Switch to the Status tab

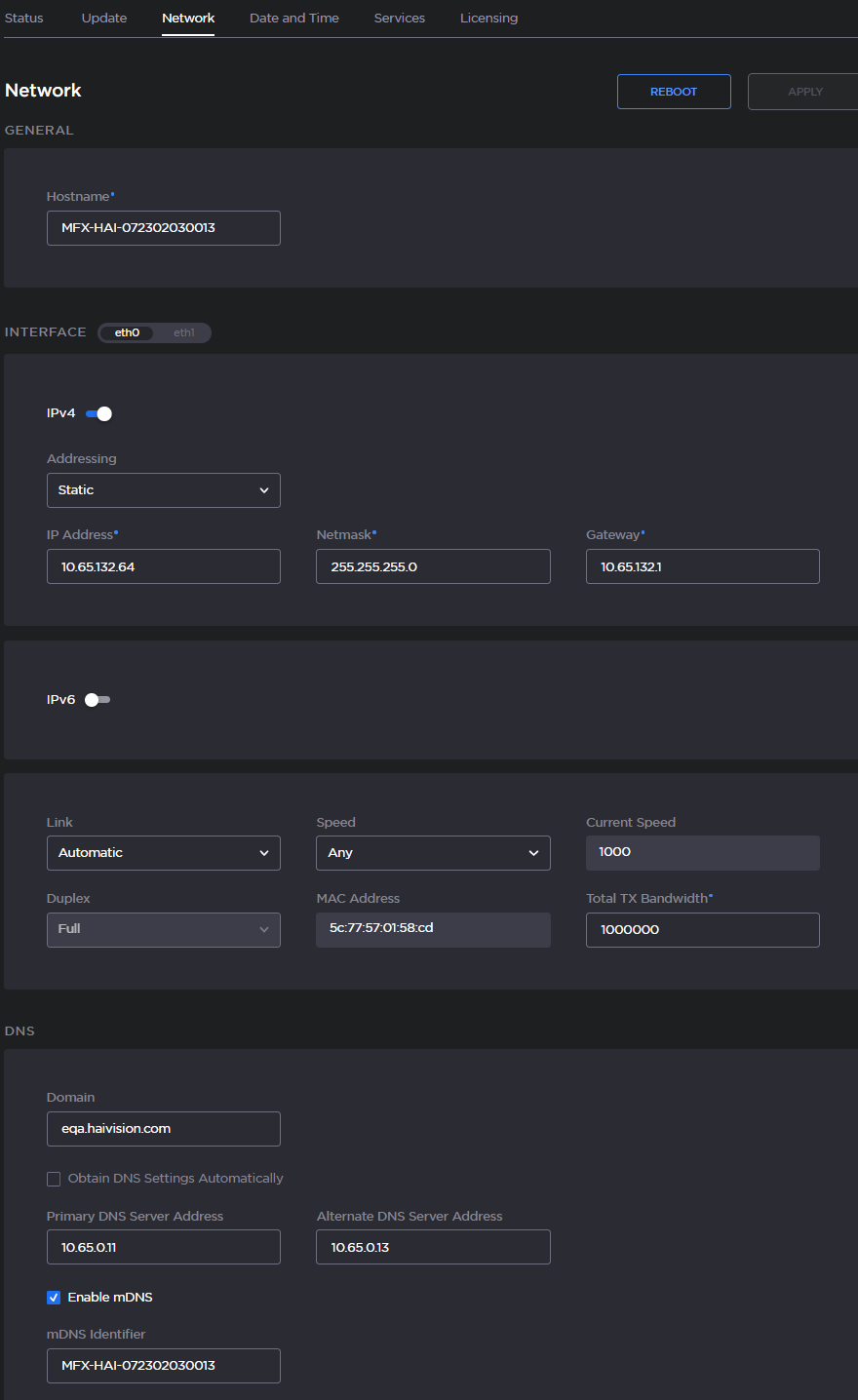[x=23, y=18]
